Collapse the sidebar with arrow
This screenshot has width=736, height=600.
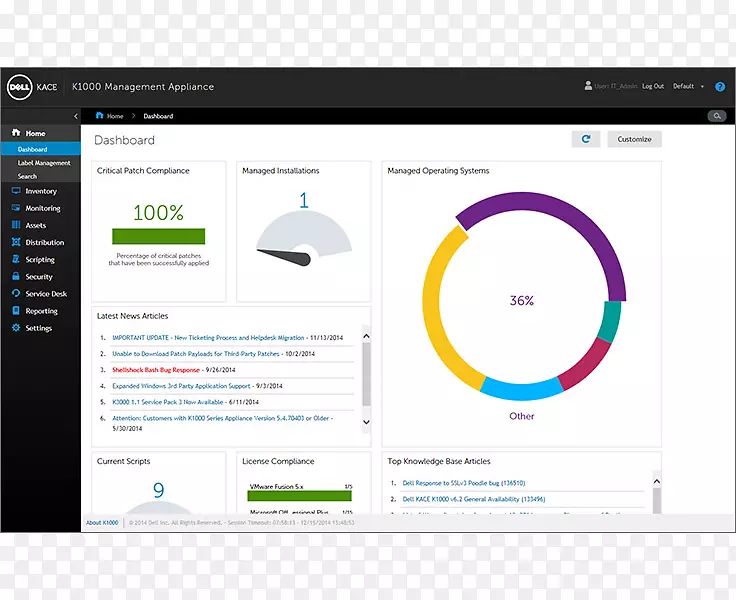(76, 116)
